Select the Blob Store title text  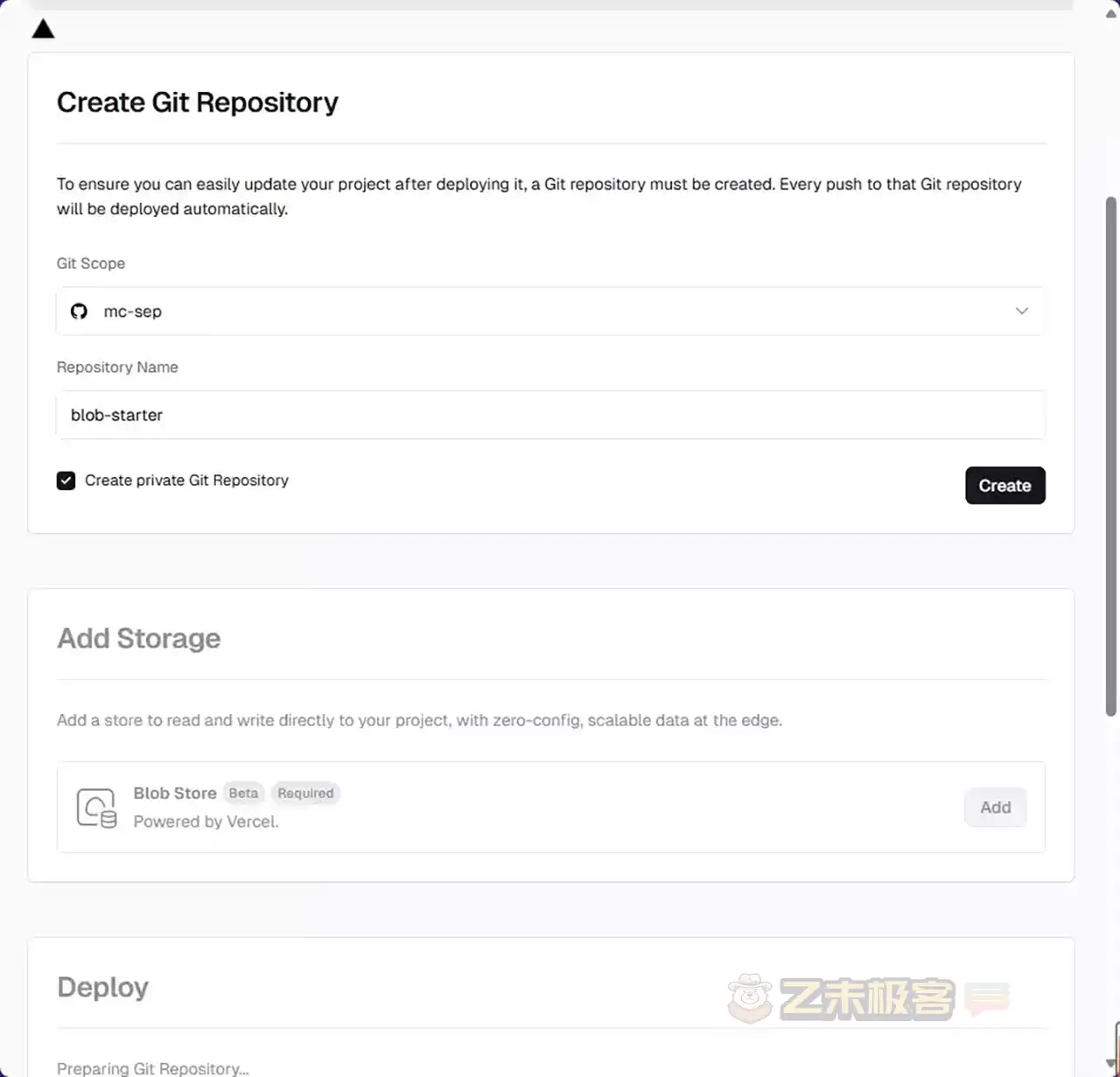tap(175, 794)
